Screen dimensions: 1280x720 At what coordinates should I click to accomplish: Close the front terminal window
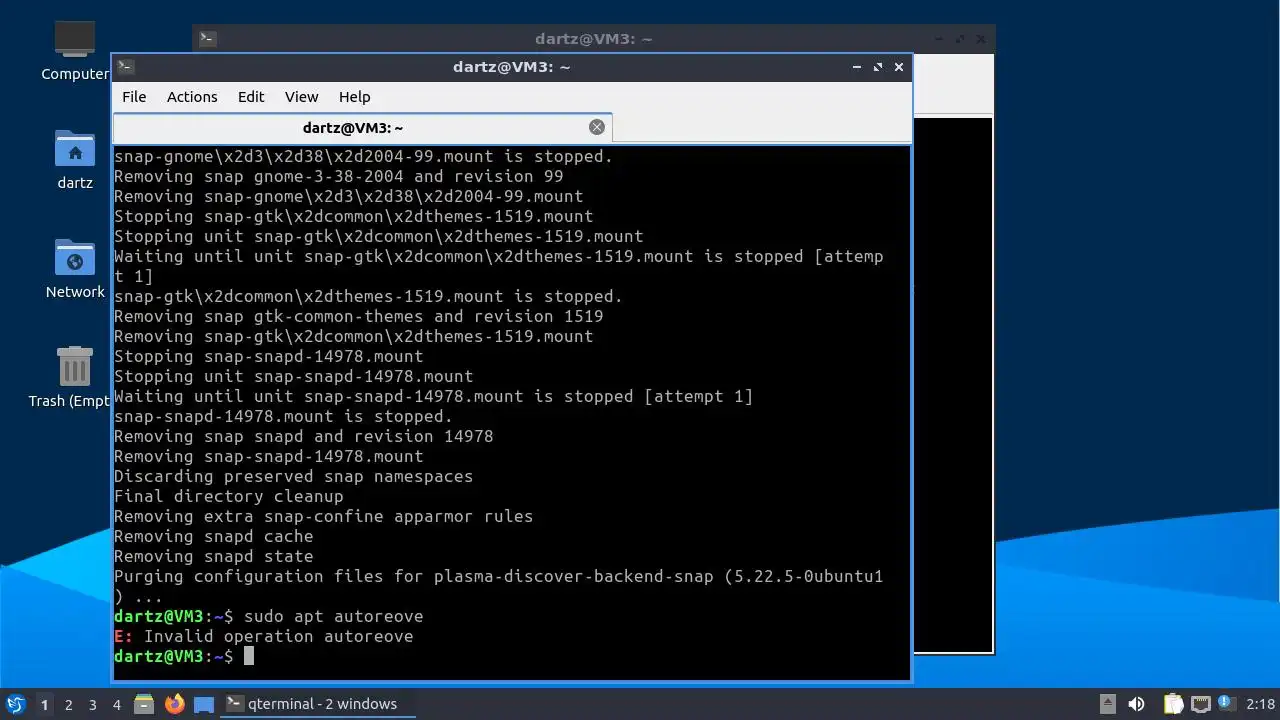tap(899, 67)
